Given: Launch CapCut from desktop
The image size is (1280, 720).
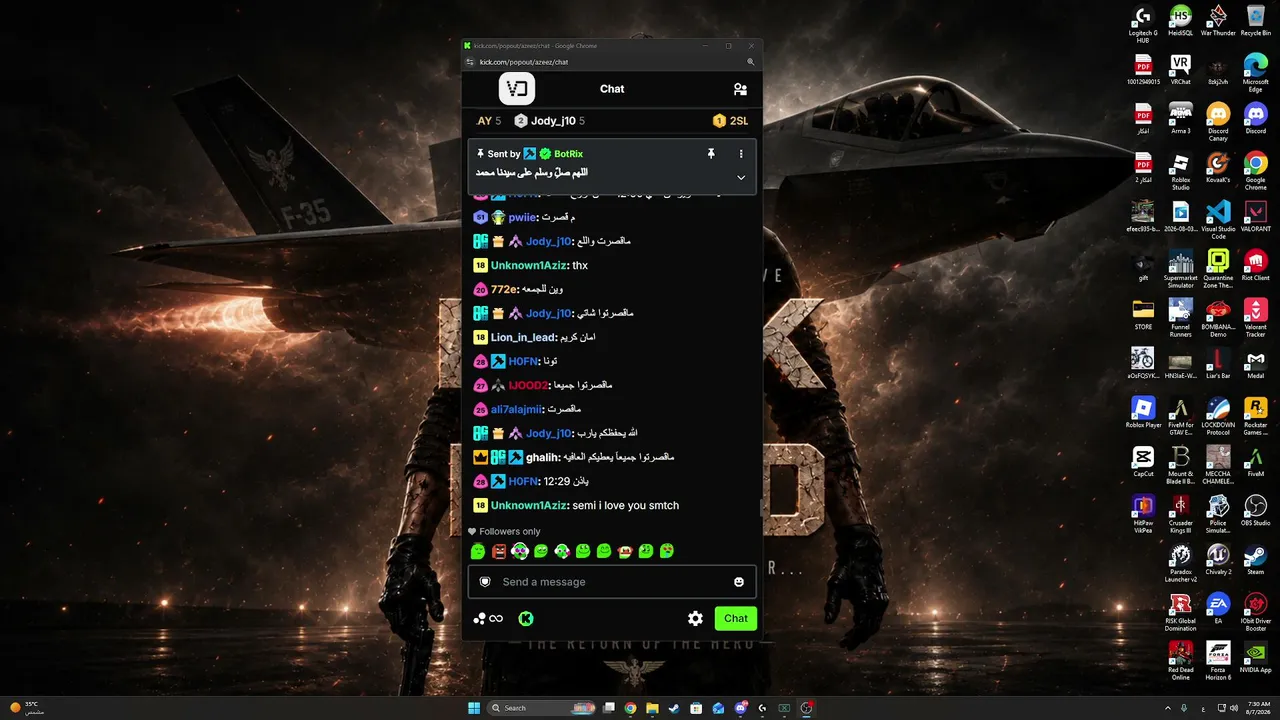Looking at the screenshot, I should (1143, 462).
